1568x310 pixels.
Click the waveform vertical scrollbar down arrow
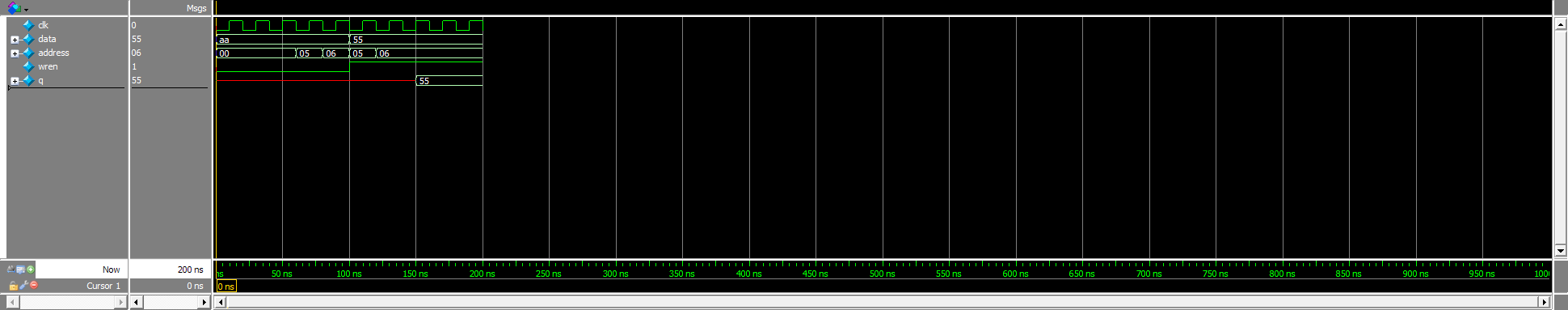coord(1561,251)
